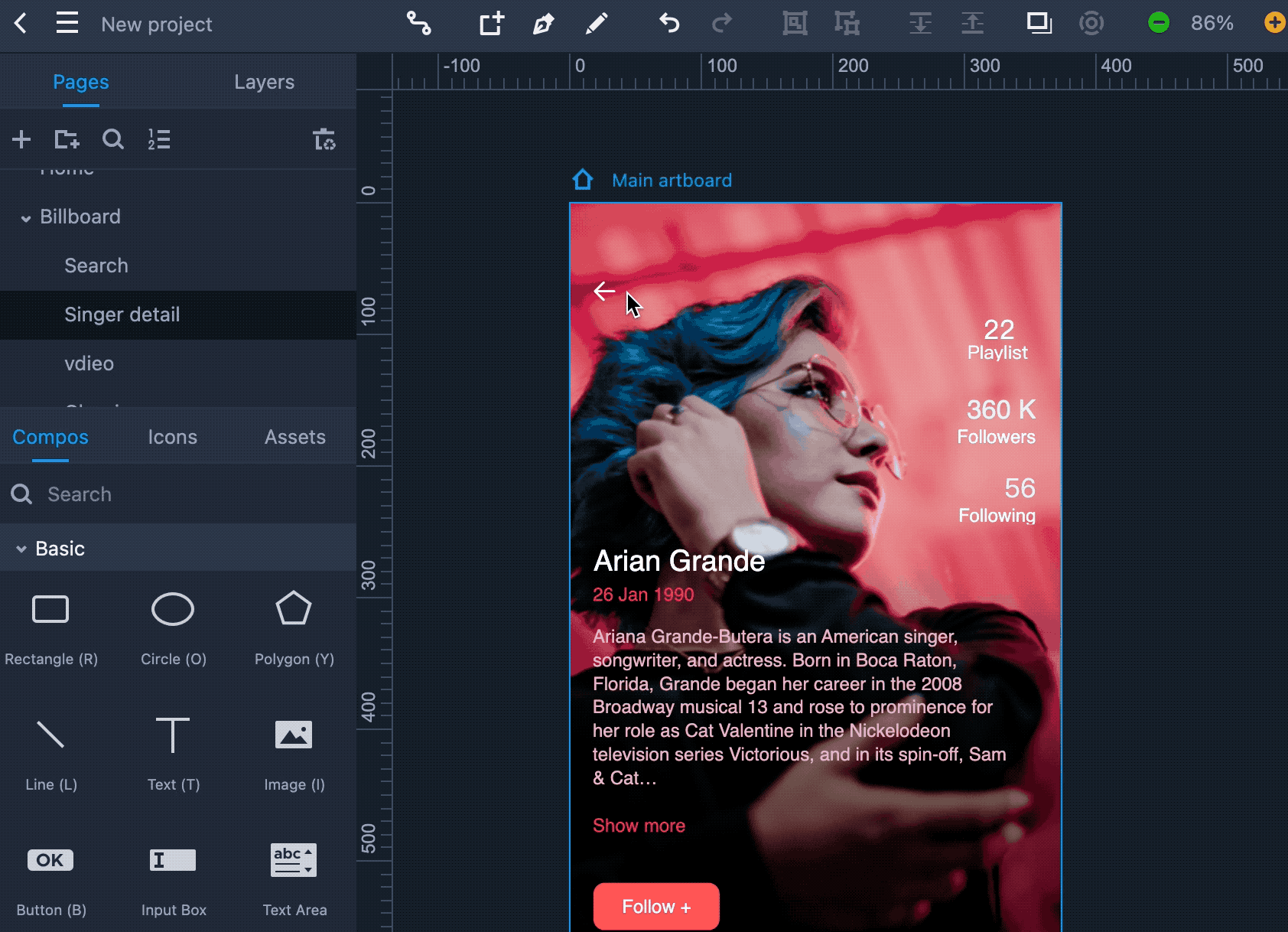Choose the Text Area component

pos(294,880)
